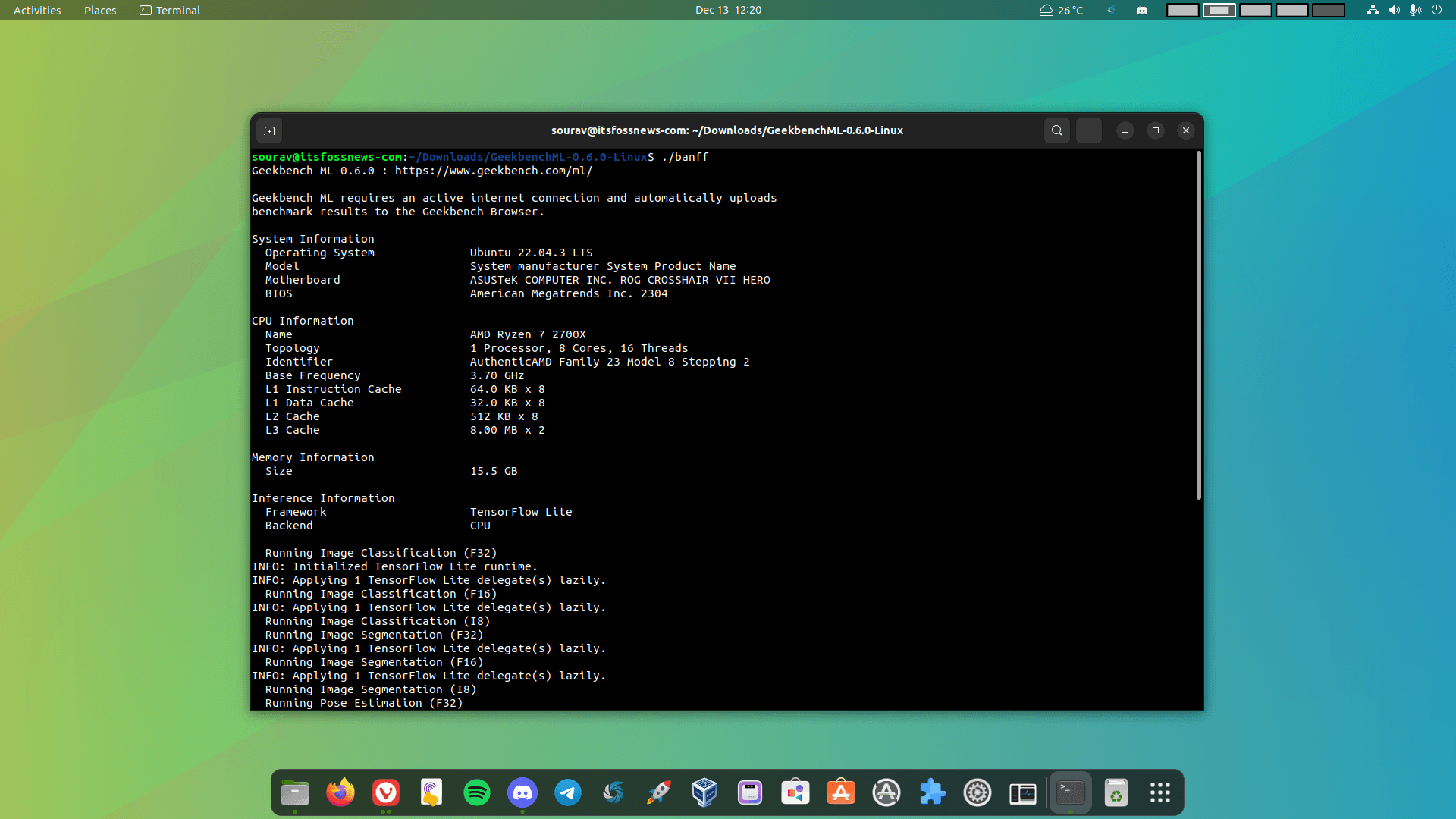This screenshot has height=819, width=1456.
Task: Open Telegram from the dock
Action: [568, 792]
